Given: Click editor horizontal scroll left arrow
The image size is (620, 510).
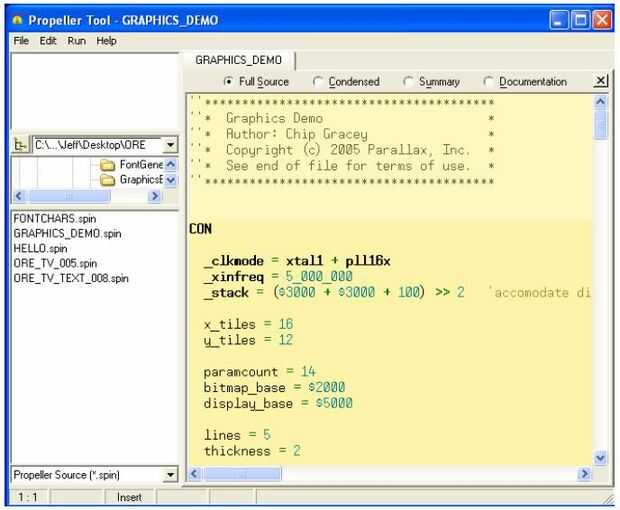Looking at the screenshot, I should point(195,474).
